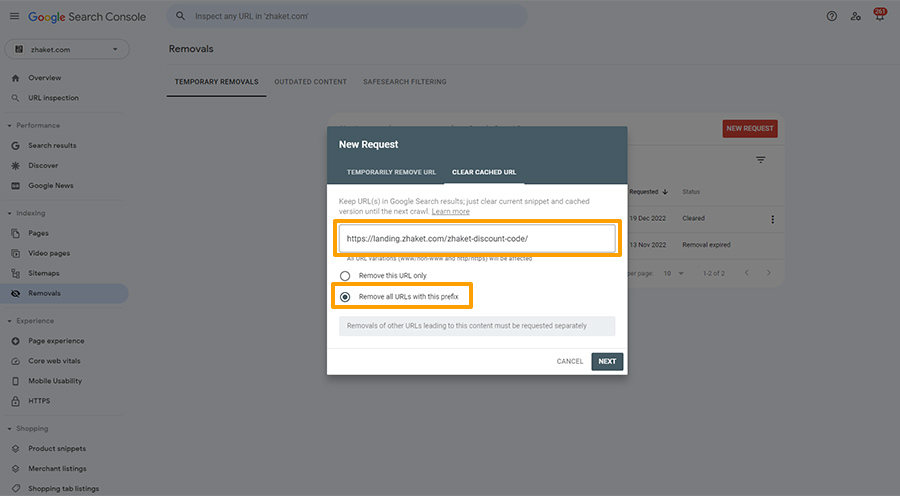Click the Sitemaps icon
Viewport: 900px width, 496px height.
coord(15,274)
